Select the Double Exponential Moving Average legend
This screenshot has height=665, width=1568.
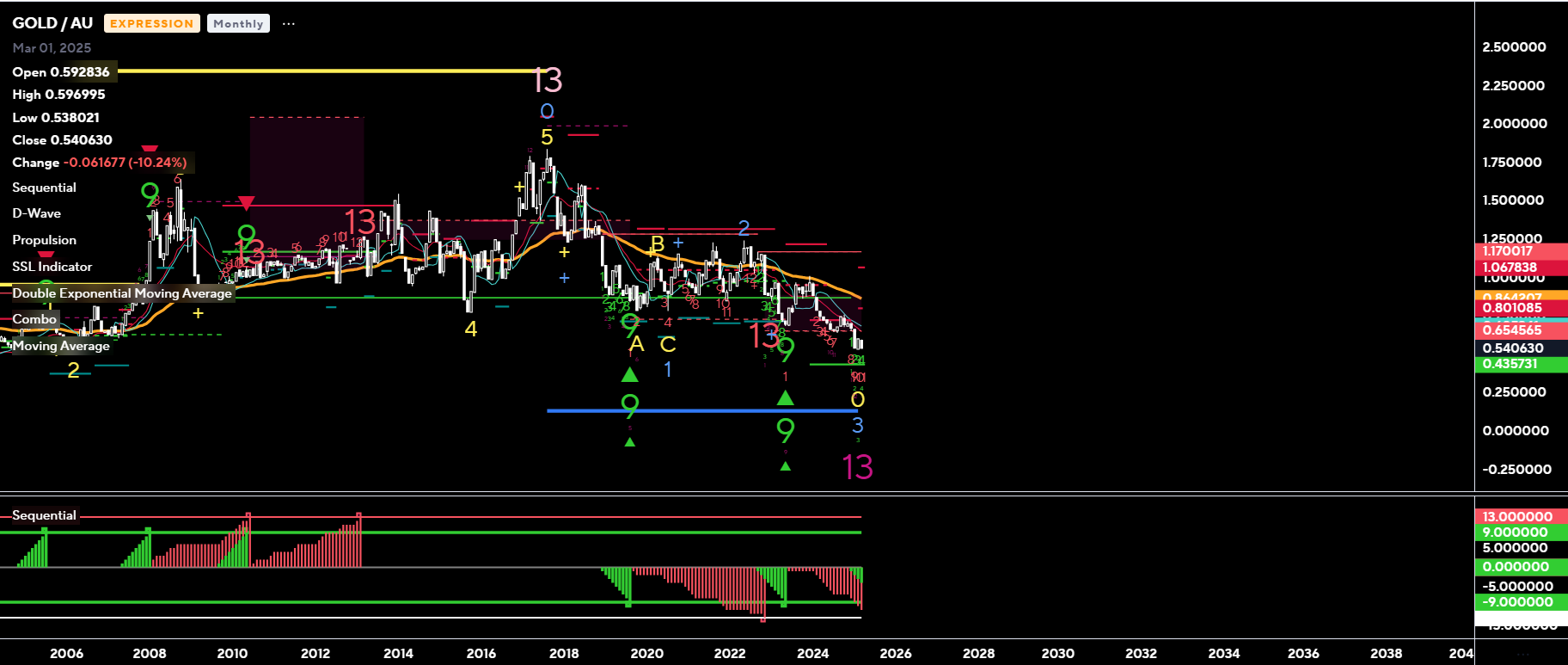(x=122, y=293)
